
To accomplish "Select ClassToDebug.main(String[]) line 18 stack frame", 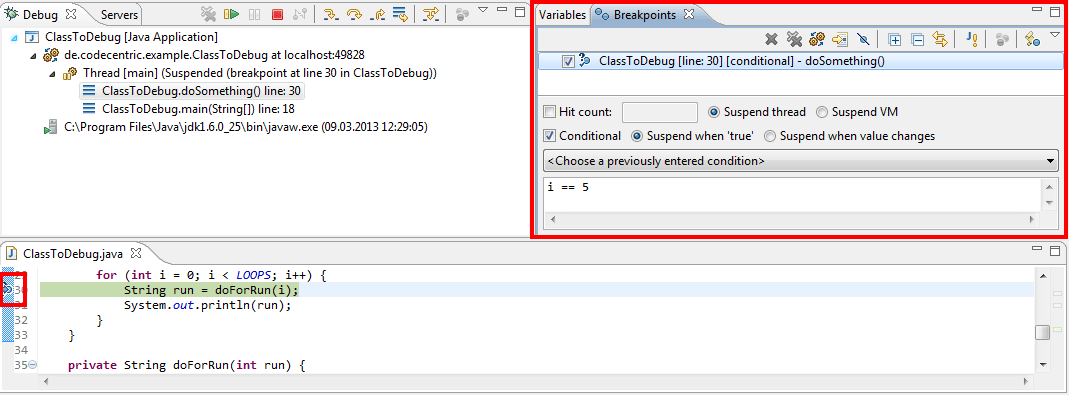I will (x=188, y=108).
